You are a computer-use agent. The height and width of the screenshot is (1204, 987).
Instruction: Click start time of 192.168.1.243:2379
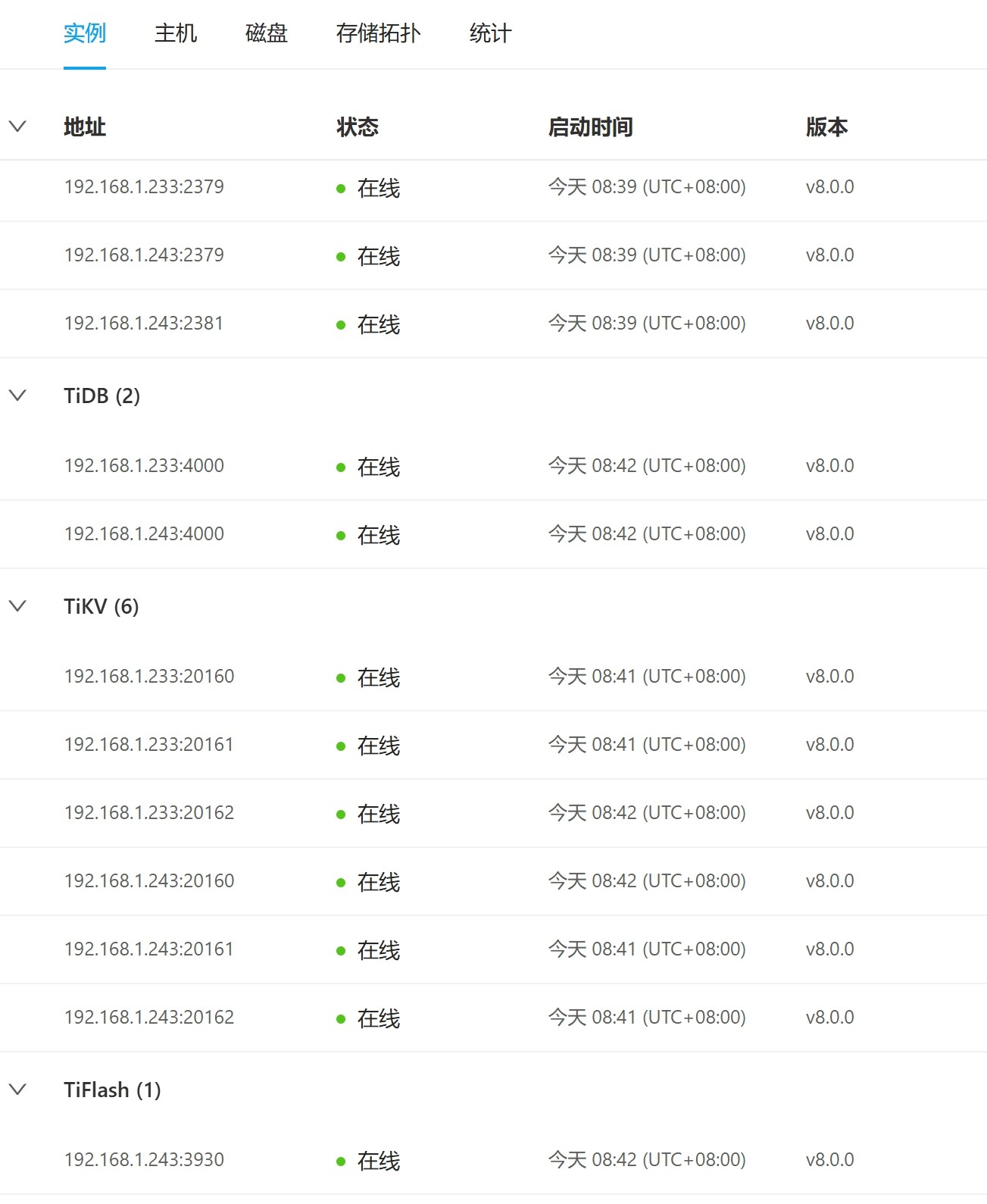647,255
